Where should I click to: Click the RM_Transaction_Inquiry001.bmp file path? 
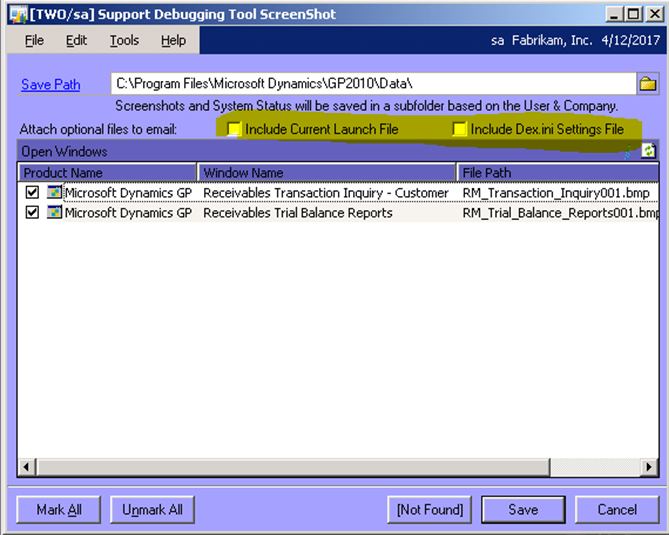coord(556,193)
